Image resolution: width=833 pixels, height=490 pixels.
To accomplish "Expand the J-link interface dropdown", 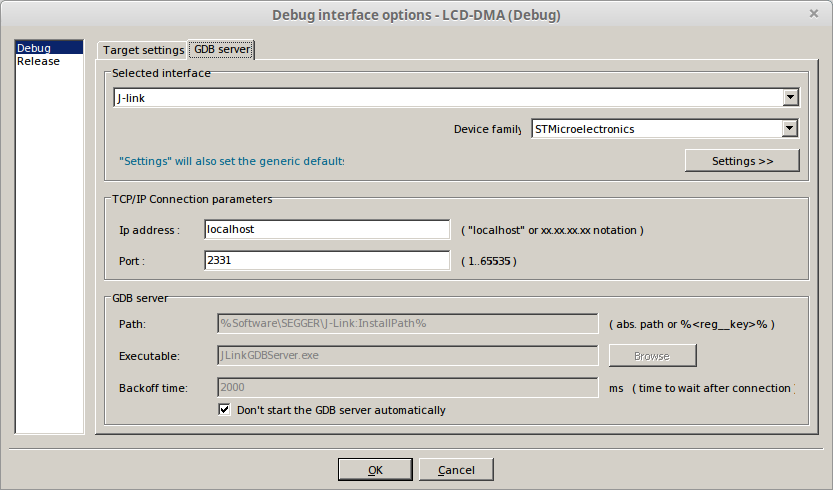I will click(x=790, y=97).
